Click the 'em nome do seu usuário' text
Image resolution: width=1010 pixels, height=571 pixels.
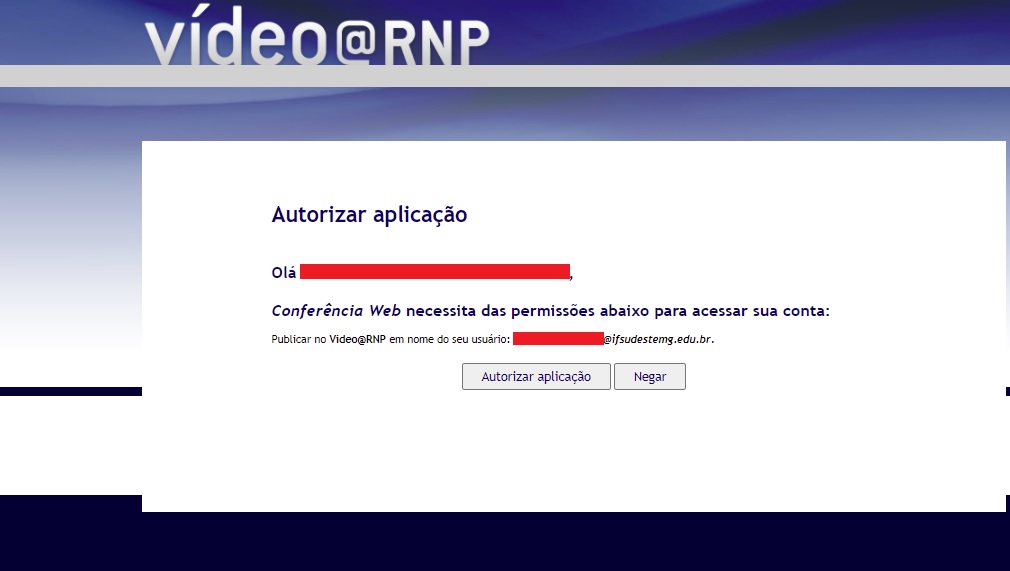pyautogui.click(x=449, y=340)
